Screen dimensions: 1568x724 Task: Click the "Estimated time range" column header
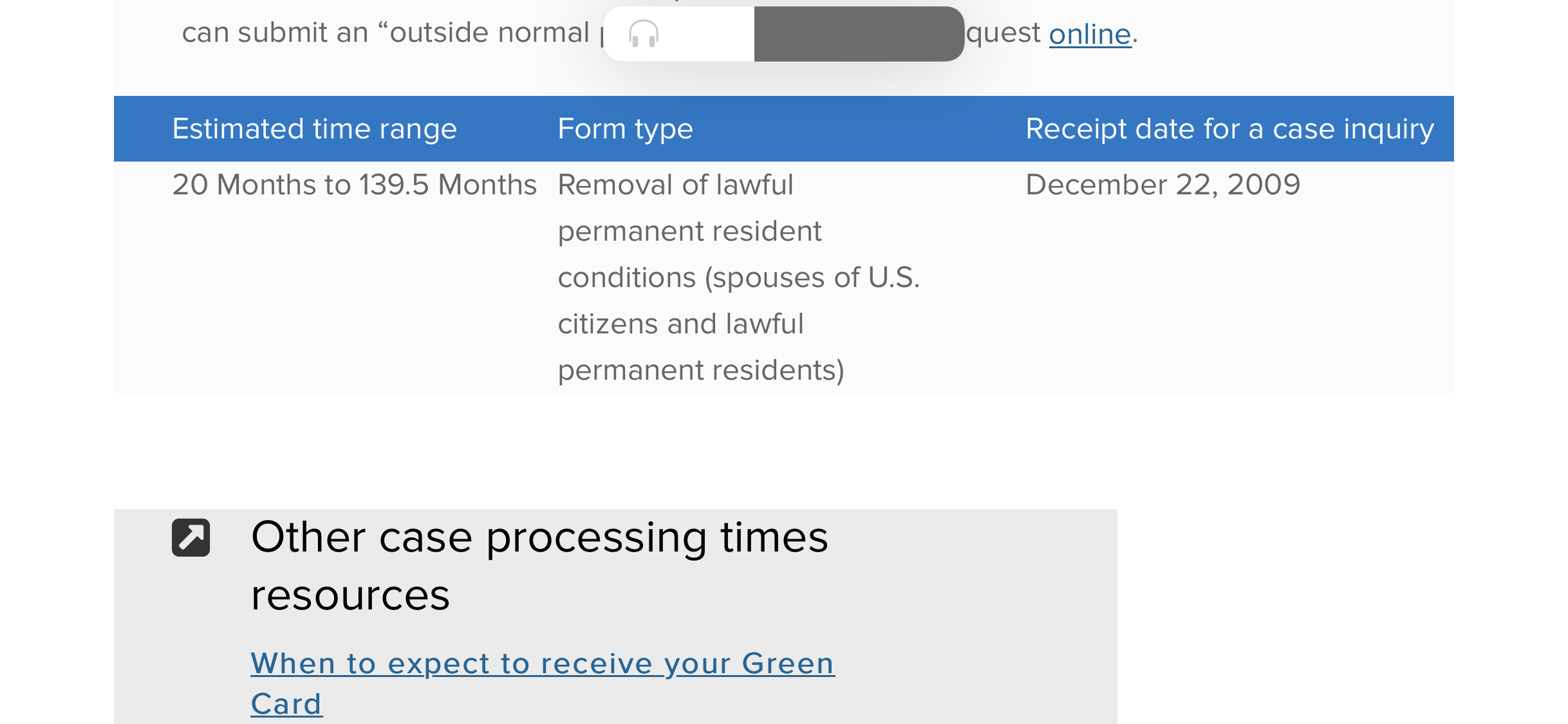tap(315, 129)
